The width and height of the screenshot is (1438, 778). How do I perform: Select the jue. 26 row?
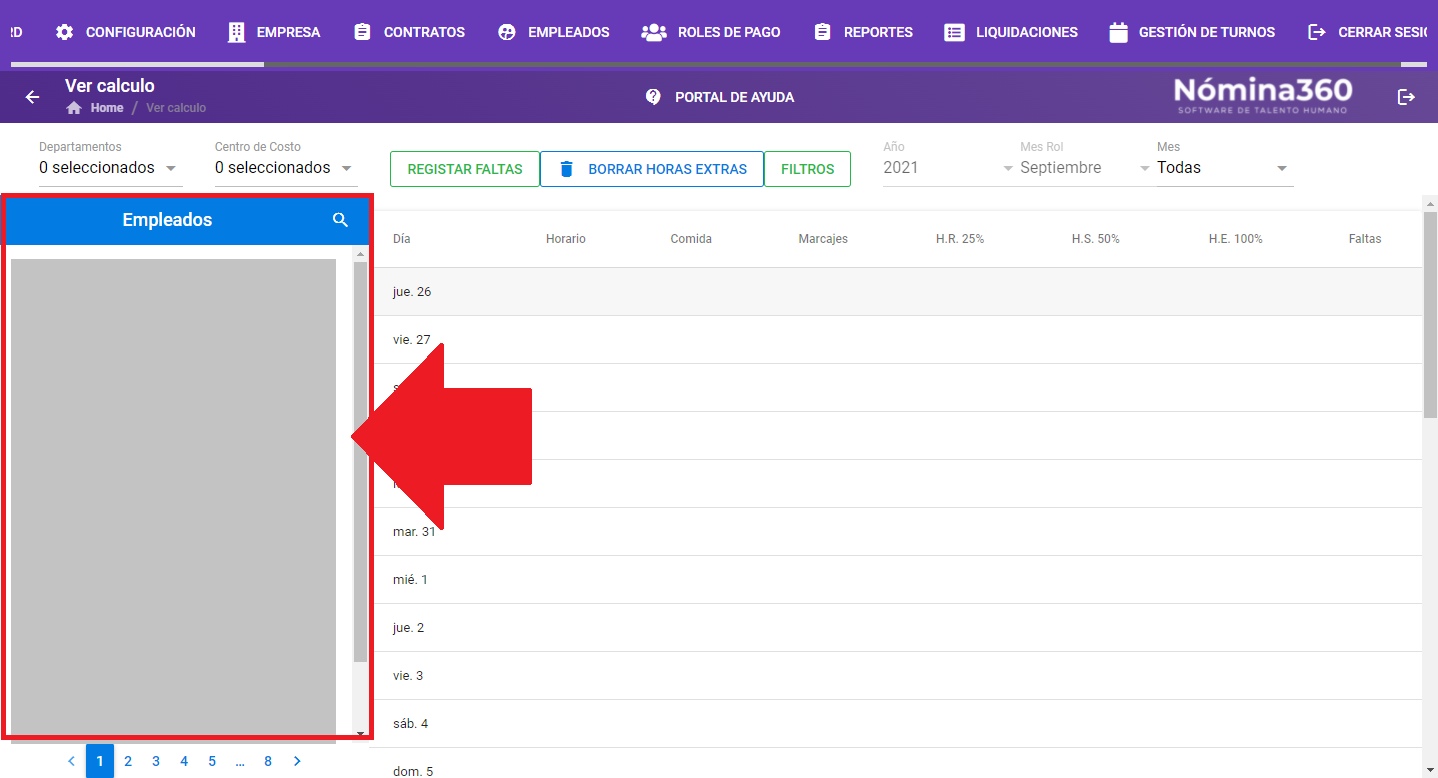click(896, 292)
